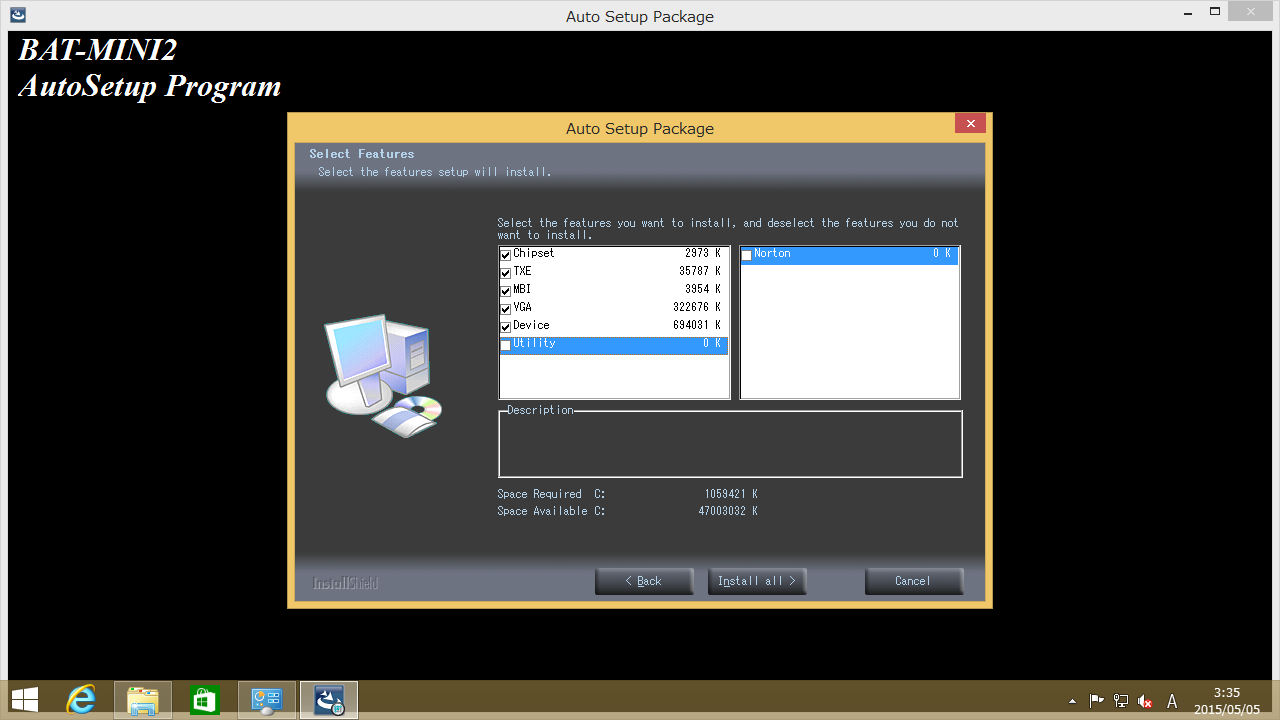Open Internet Explorer from the taskbar
This screenshot has height=720, width=1280.
tap(81, 700)
